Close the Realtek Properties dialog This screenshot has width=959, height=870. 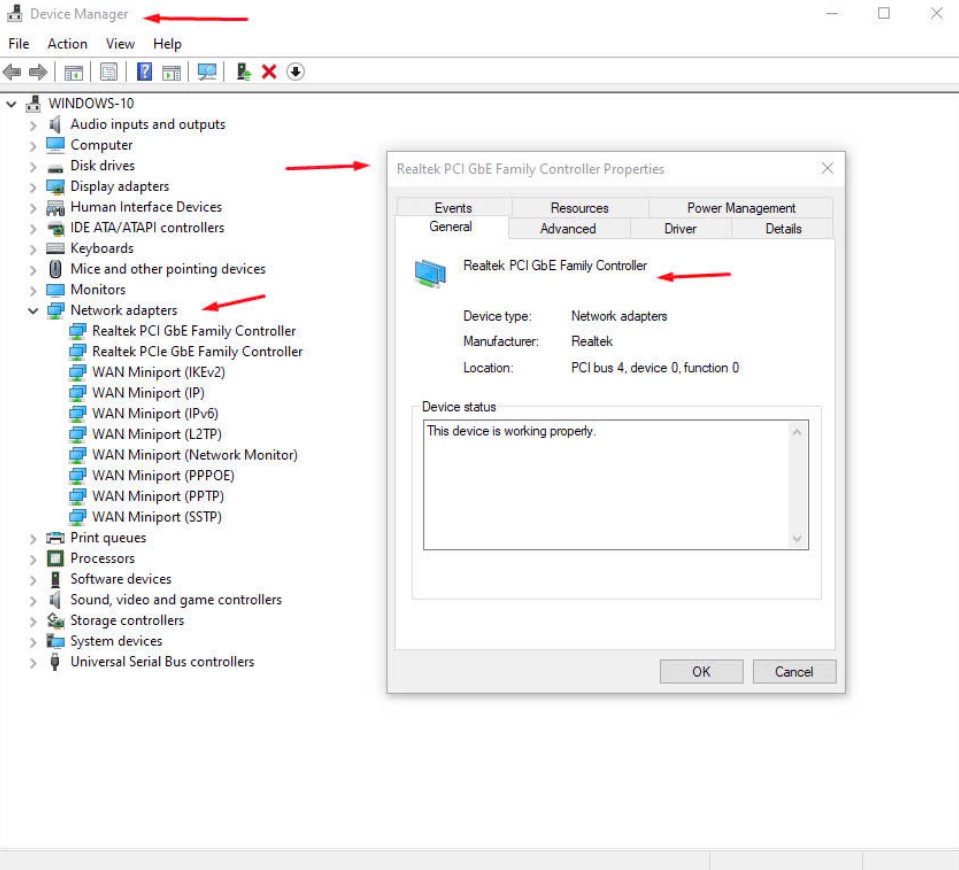(828, 168)
